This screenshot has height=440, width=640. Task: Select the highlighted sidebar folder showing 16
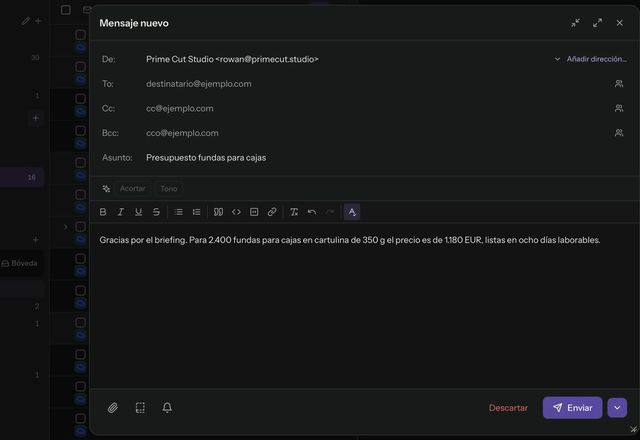(x=22, y=177)
